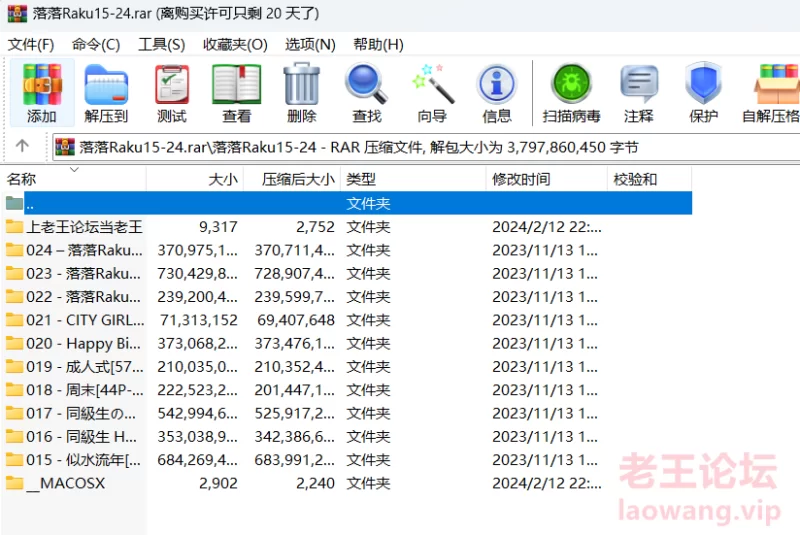Click the WinRAR icon in title bar
Viewport: 800px width, 535px height.
click(x=16, y=13)
